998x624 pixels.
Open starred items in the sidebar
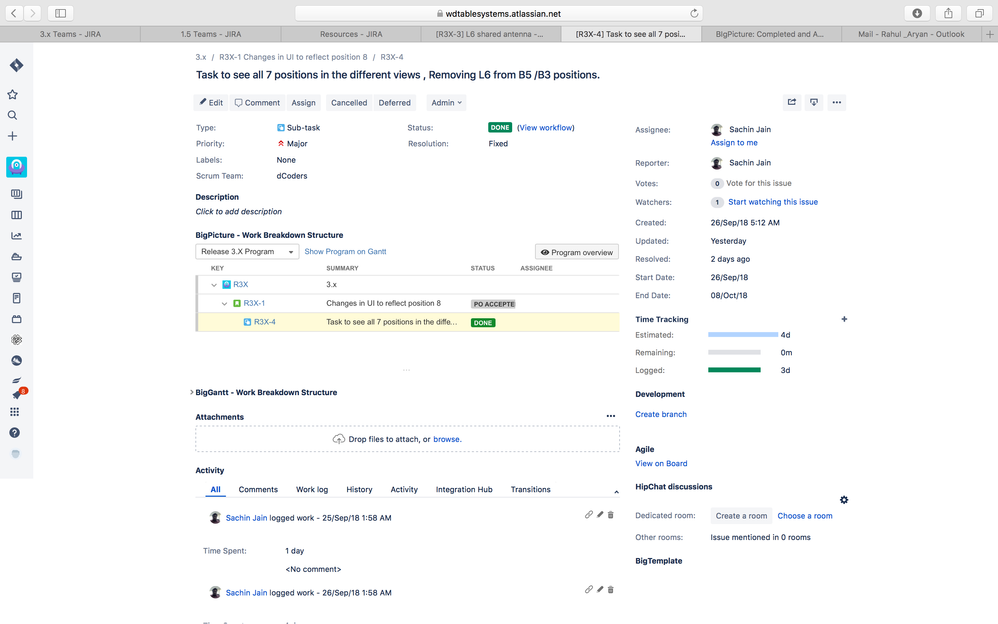pos(12,94)
